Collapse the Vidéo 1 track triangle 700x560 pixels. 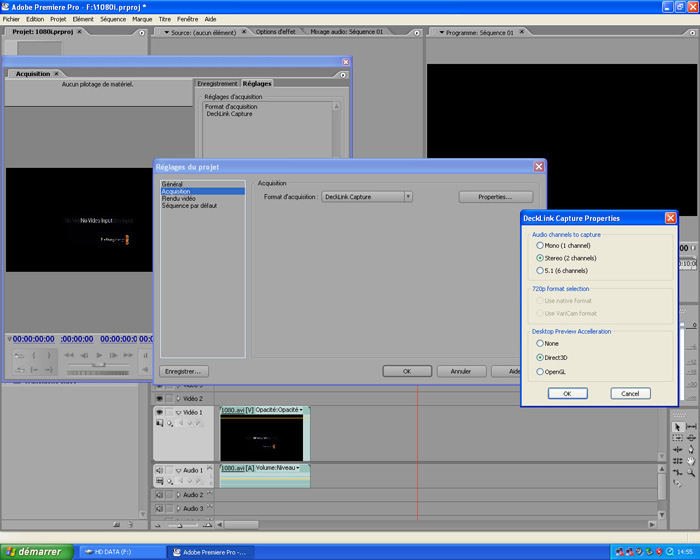tap(178, 412)
